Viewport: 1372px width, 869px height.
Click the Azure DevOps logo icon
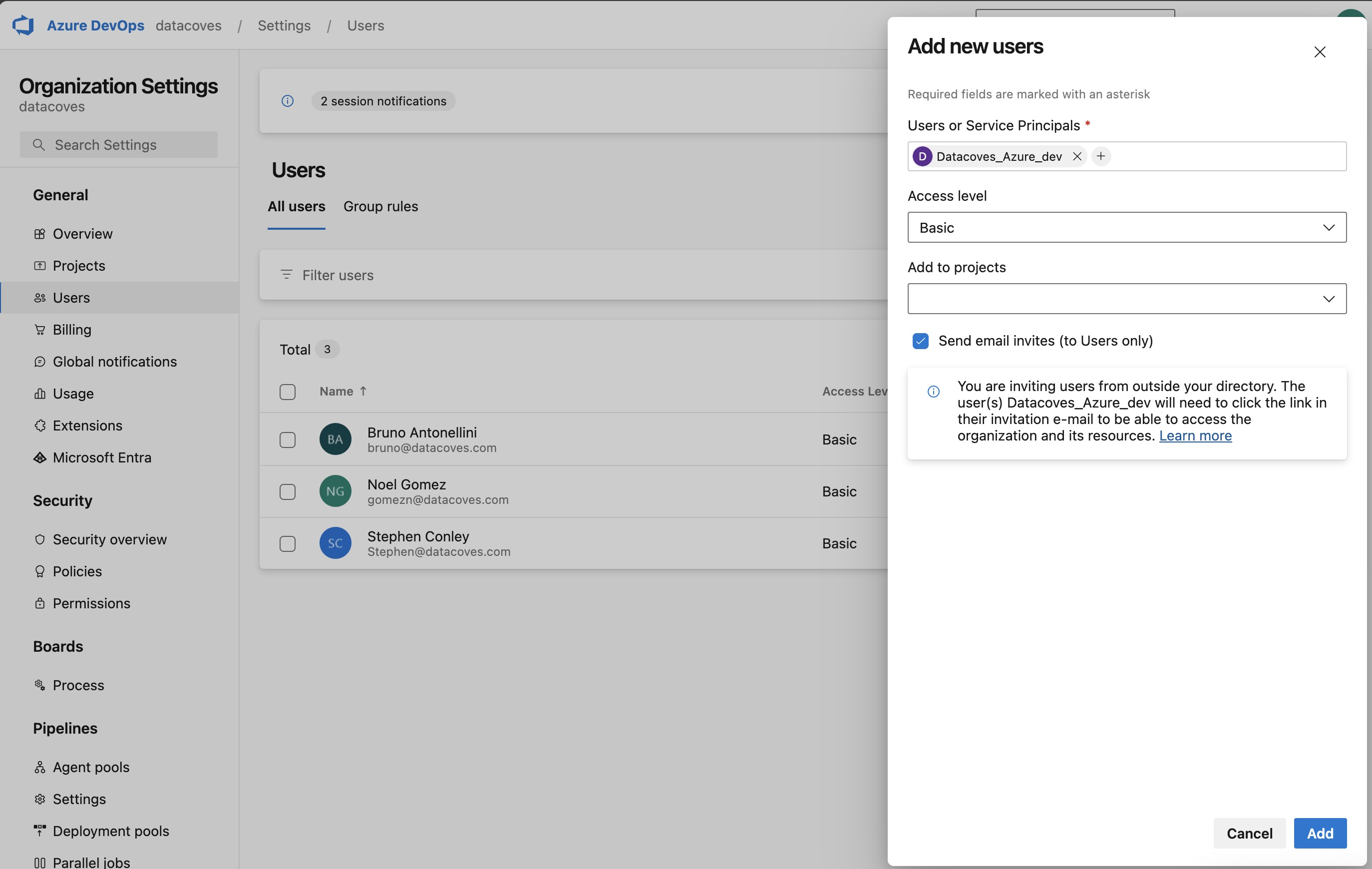point(23,25)
